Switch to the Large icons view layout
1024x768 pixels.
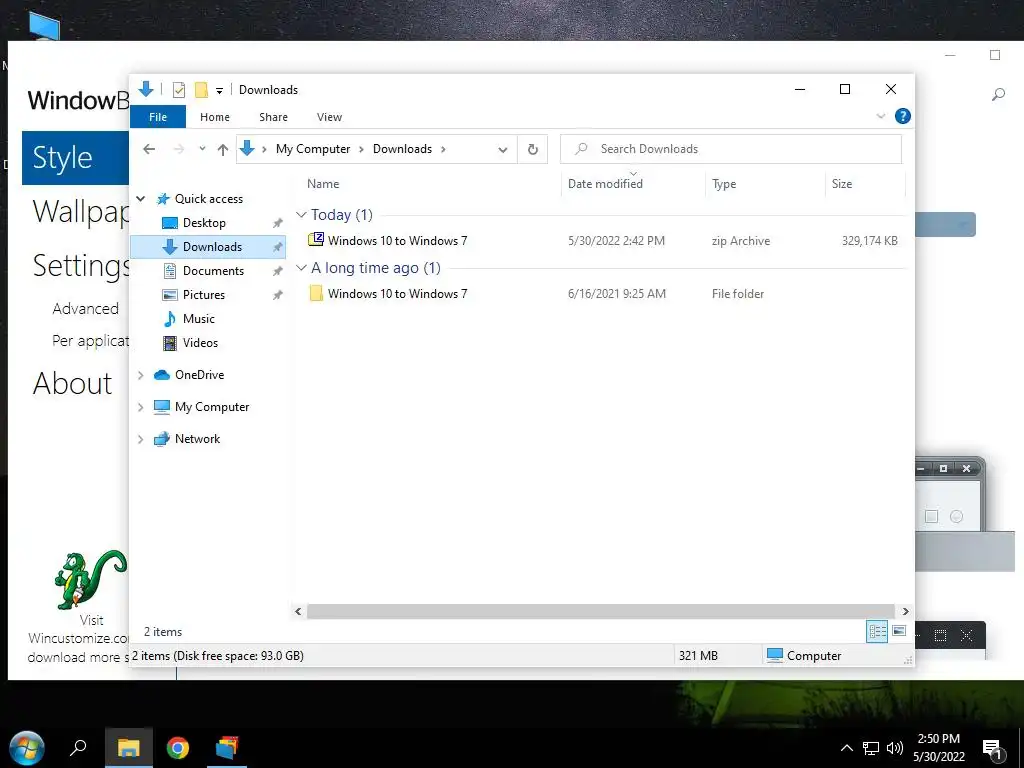pyautogui.click(x=899, y=631)
